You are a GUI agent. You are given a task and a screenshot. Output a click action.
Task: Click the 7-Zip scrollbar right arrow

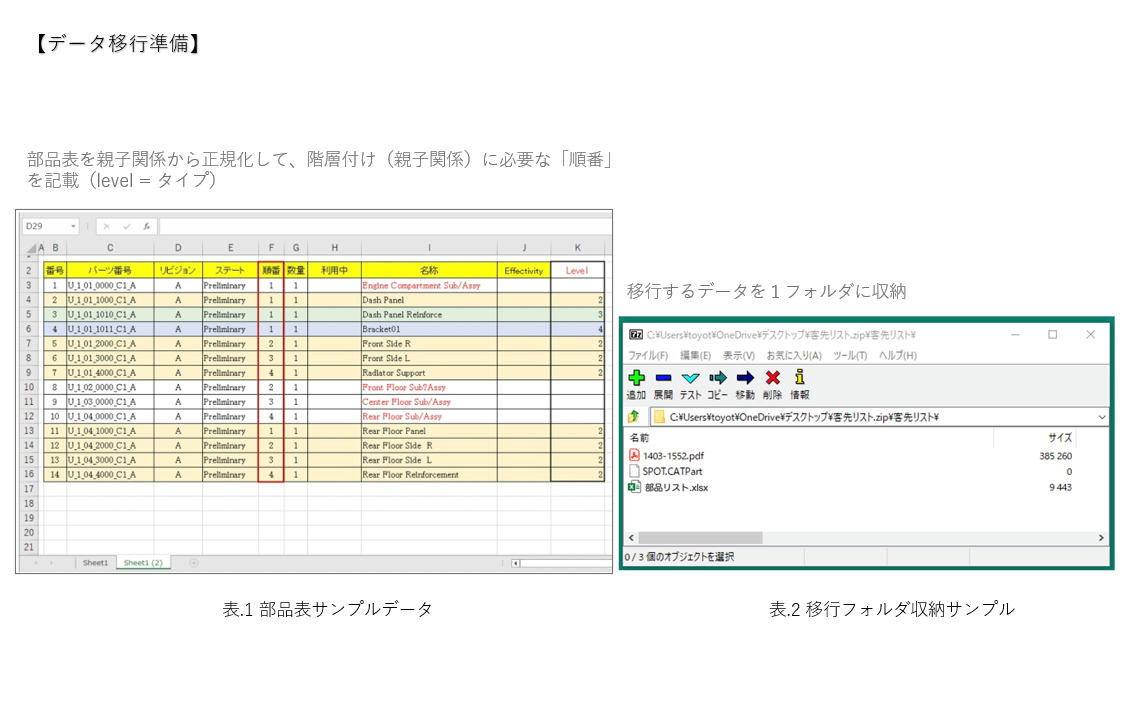pos(1100,538)
